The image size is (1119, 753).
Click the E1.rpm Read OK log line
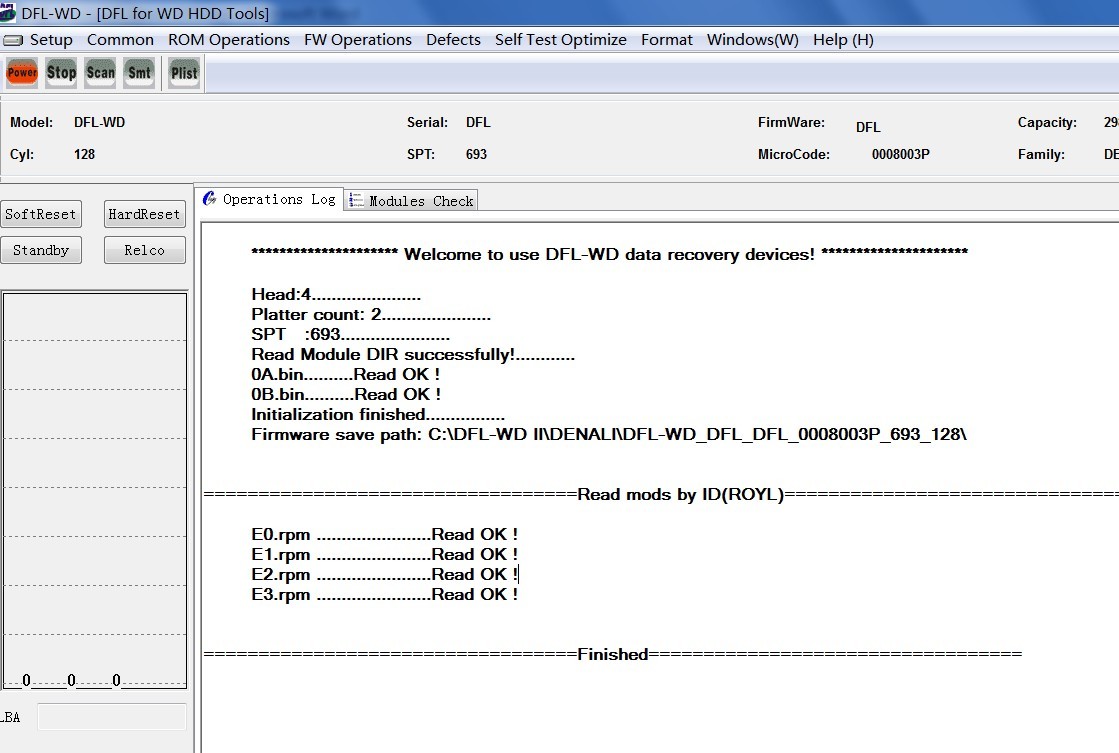click(x=385, y=555)
